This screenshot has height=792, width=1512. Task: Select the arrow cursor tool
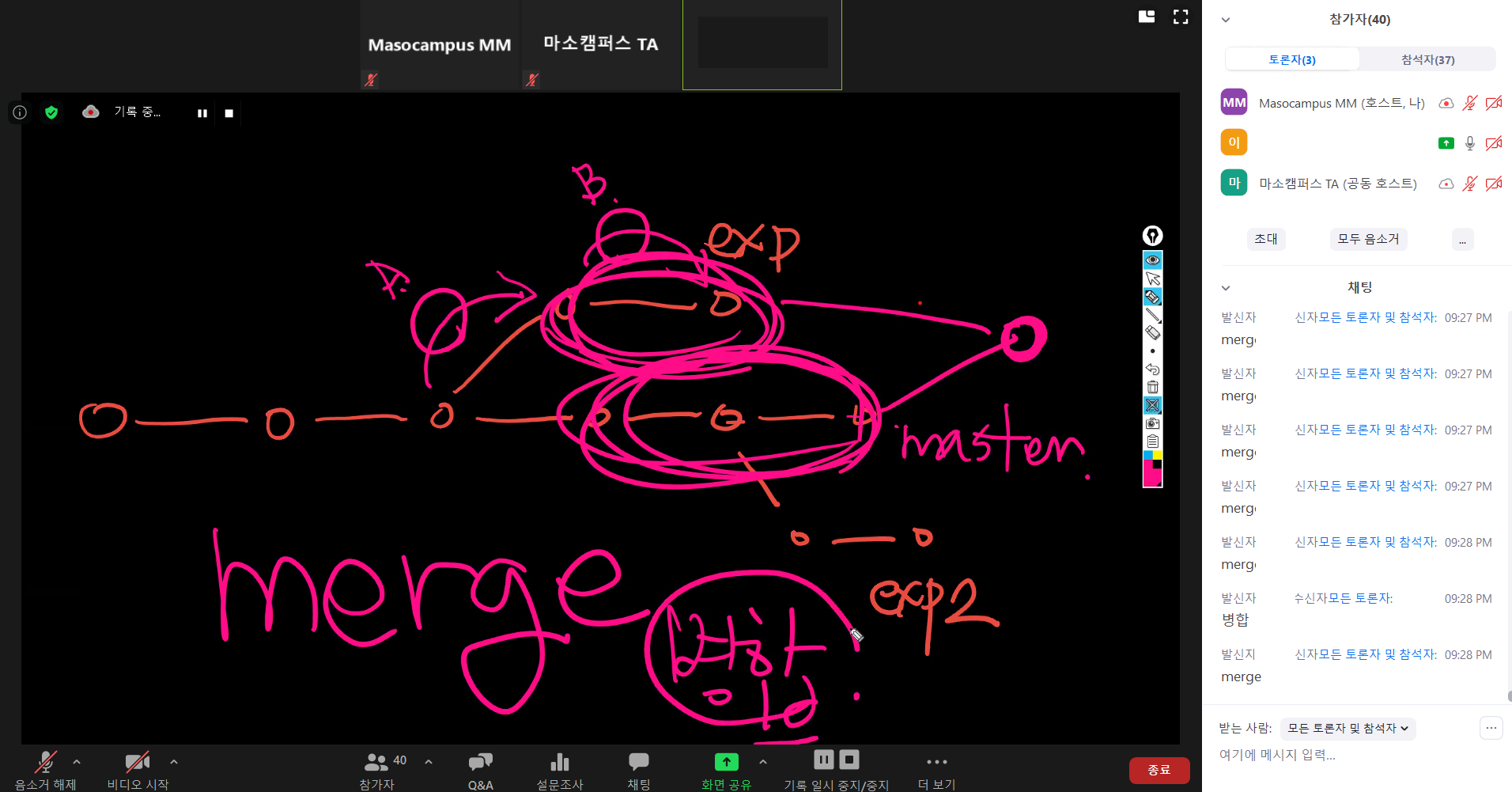click(x=1152, y=279)
